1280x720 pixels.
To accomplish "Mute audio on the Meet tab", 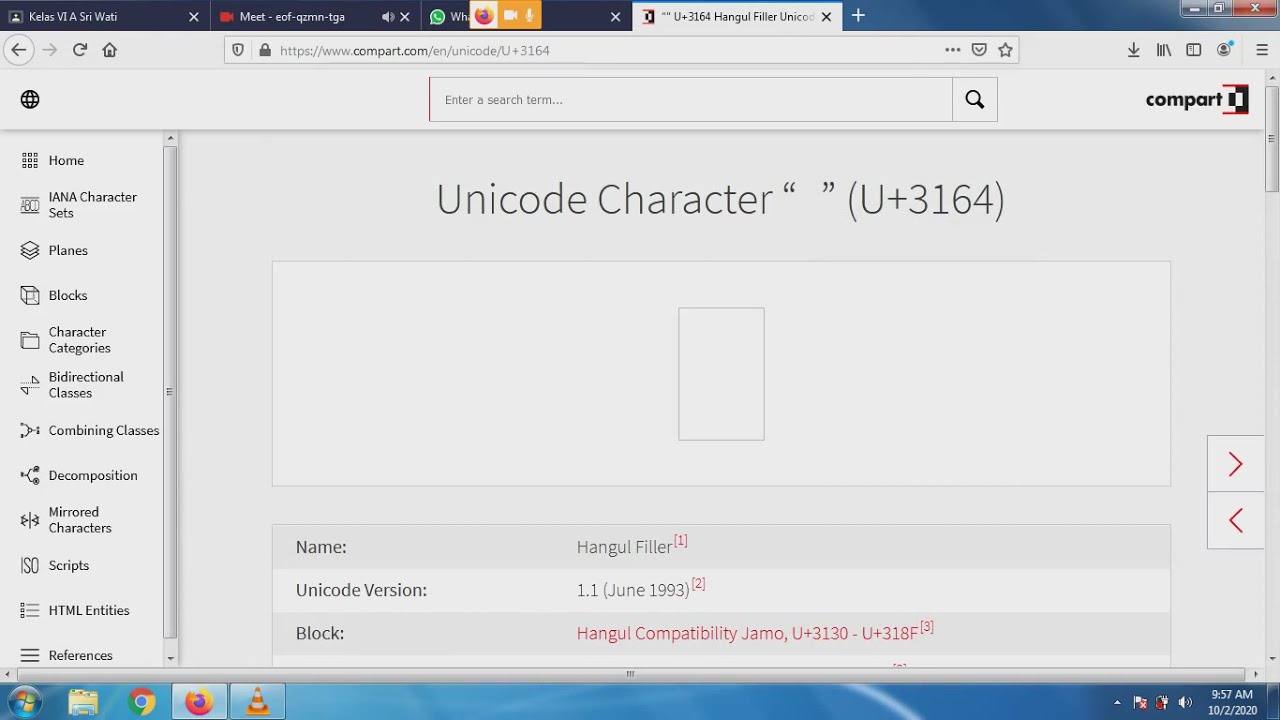I will 388,17.
